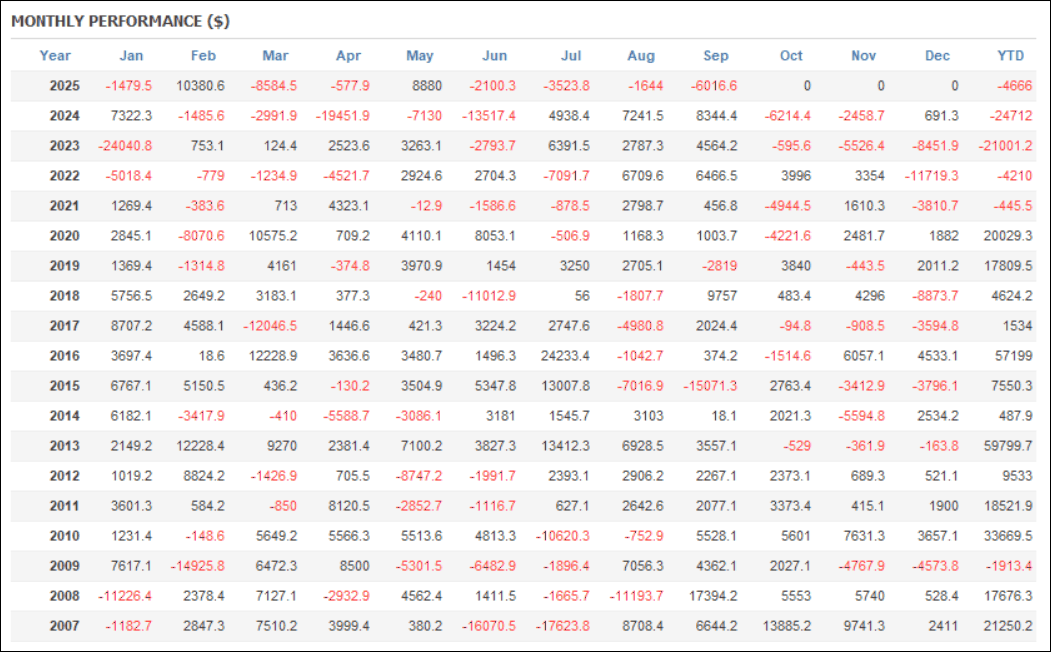Select the -24040.8 cell for January 2023
Image resolution: width=1051 pixels, height=652 pixels.
point(125,146)
